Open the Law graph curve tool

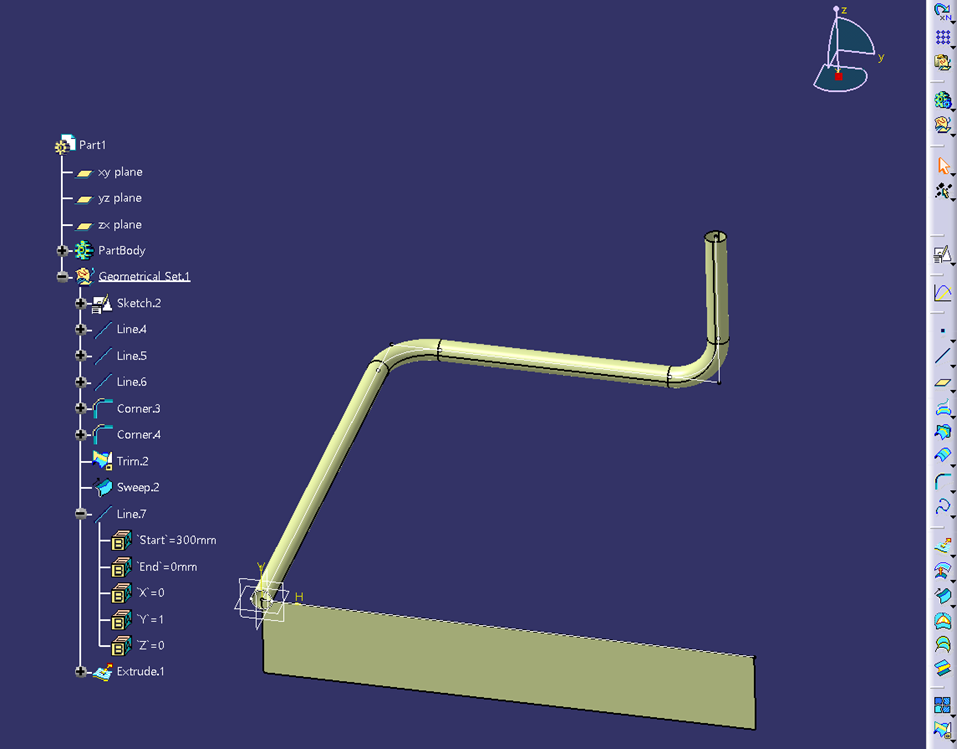(942, 293)
